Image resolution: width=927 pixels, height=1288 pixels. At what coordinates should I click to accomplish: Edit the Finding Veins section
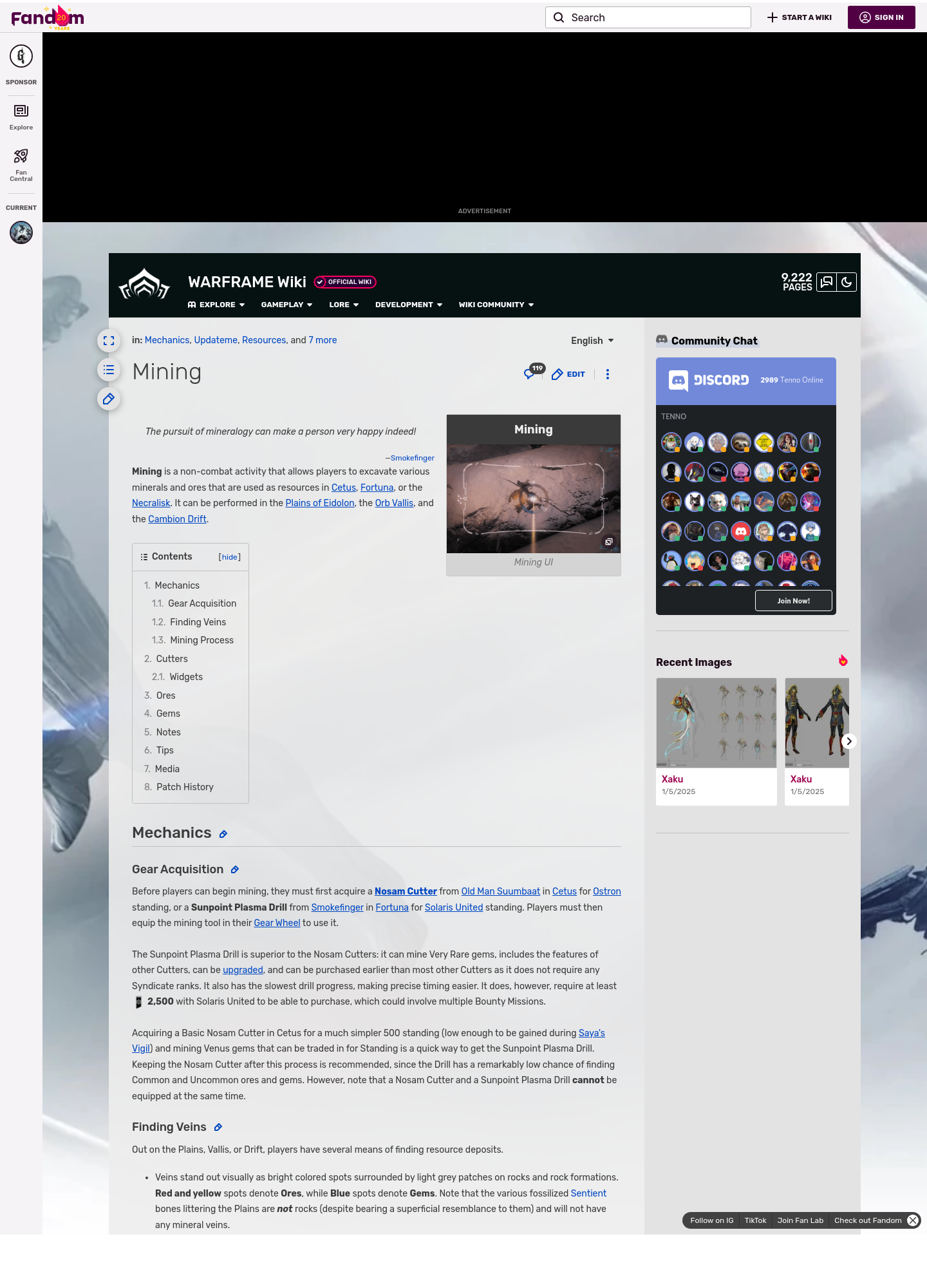tap(218, 1128)
